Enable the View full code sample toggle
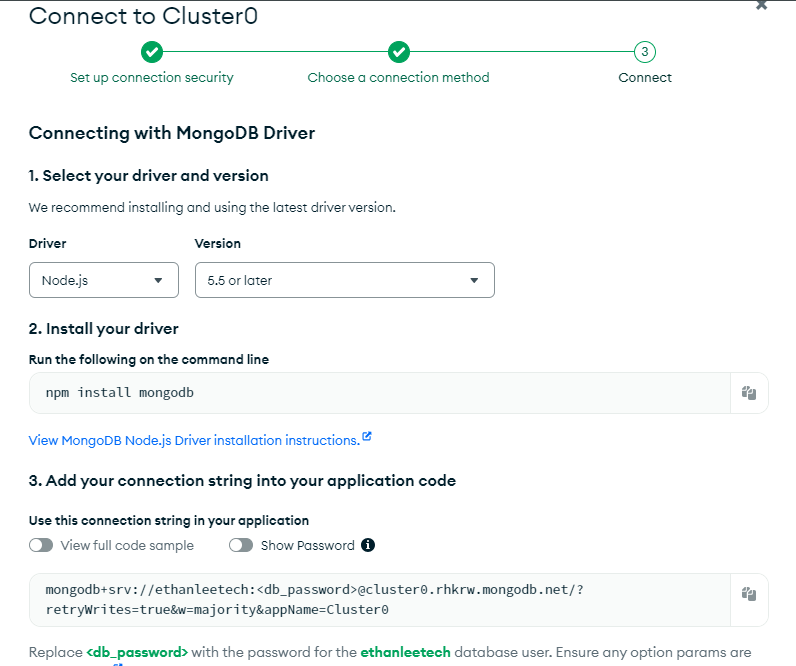The width and height of the screenshot is (796, 666). 41,545
